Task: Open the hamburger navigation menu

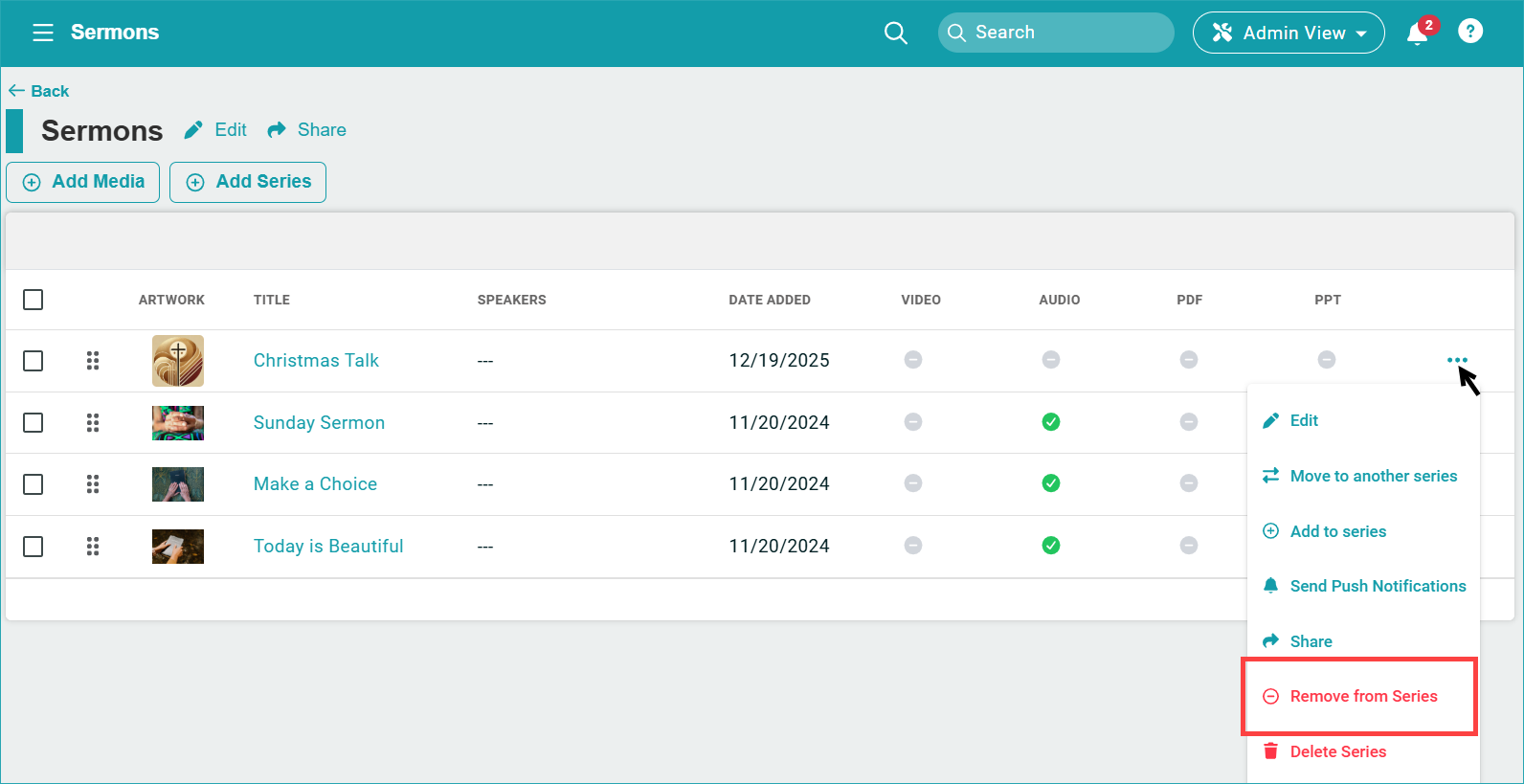Action: (x=43, y=33)
